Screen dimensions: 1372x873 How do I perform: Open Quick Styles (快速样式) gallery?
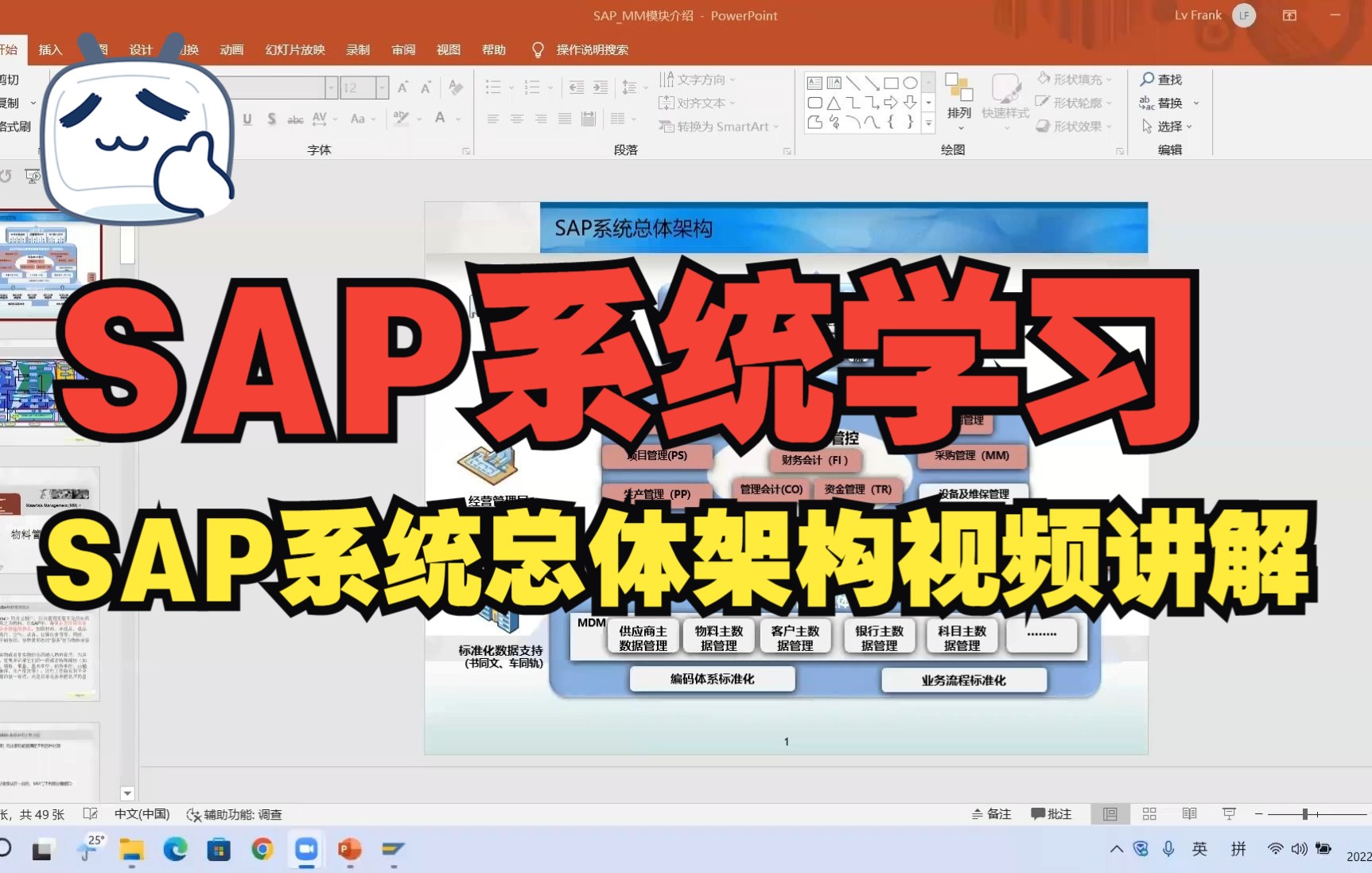[x=1005, y=101]
